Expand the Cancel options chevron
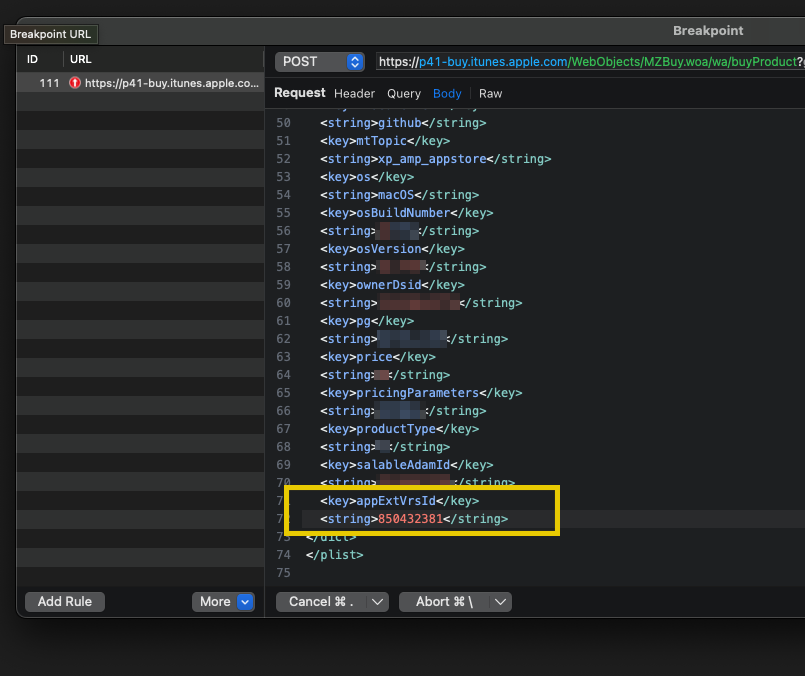Image resolution: width=805 pixels, height=676 pixels. [377, 602]
